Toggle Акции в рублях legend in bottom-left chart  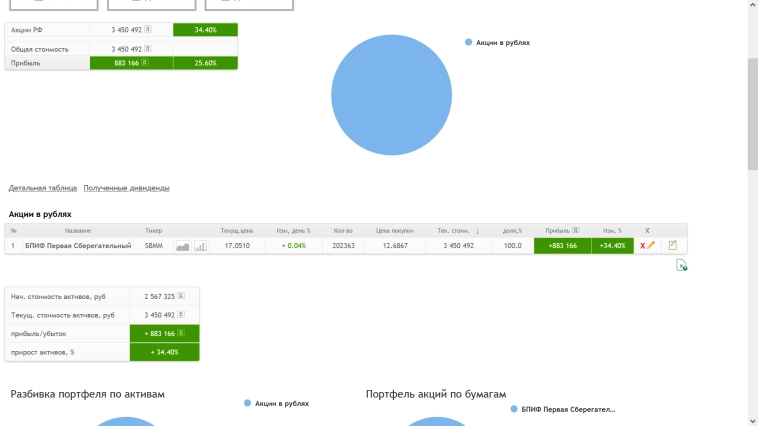point(276,404)
